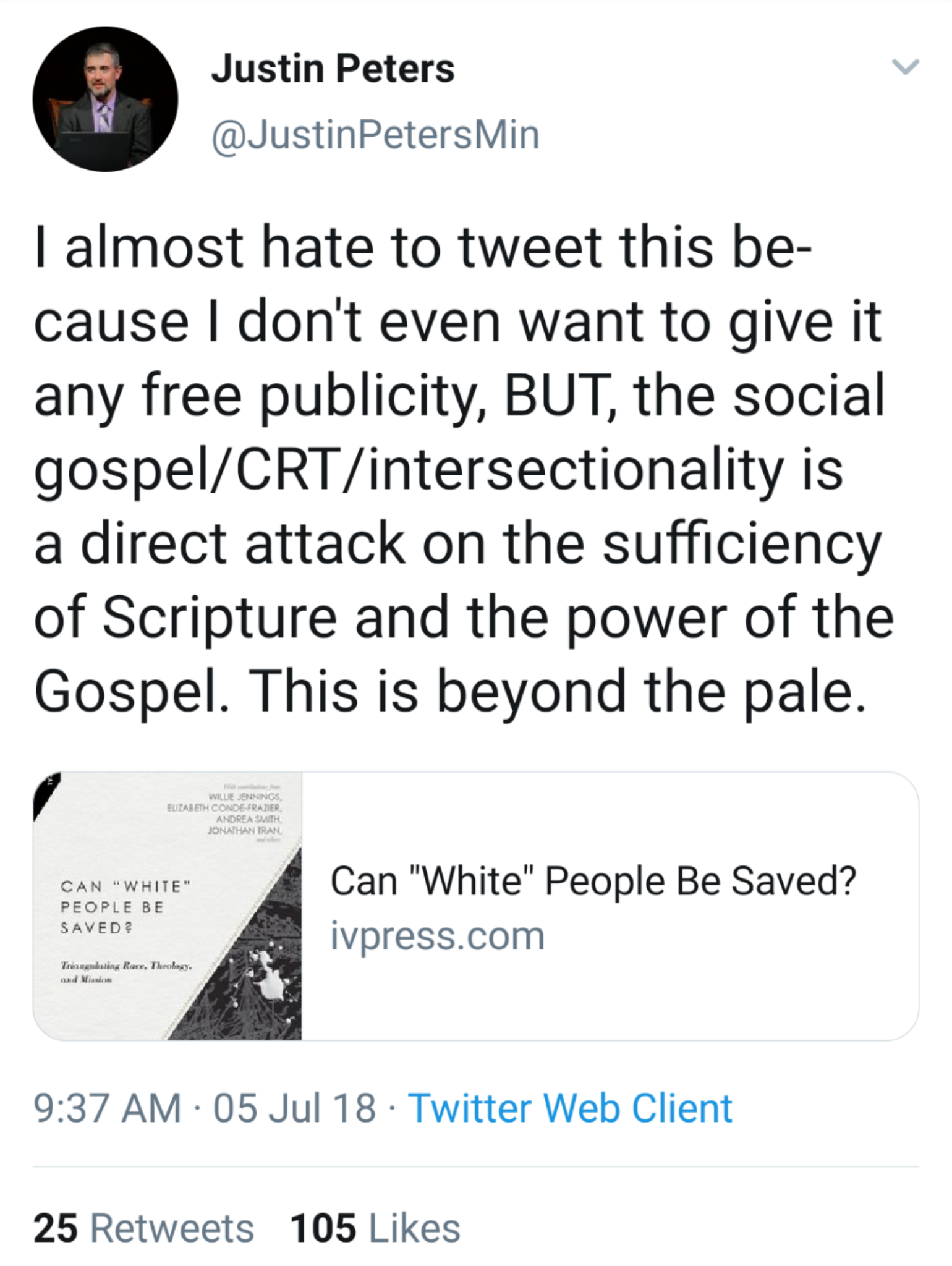This screenshot has height=1266, width=952.
Task: View the 105 Likes list
Action: [x=375, y=1228]
